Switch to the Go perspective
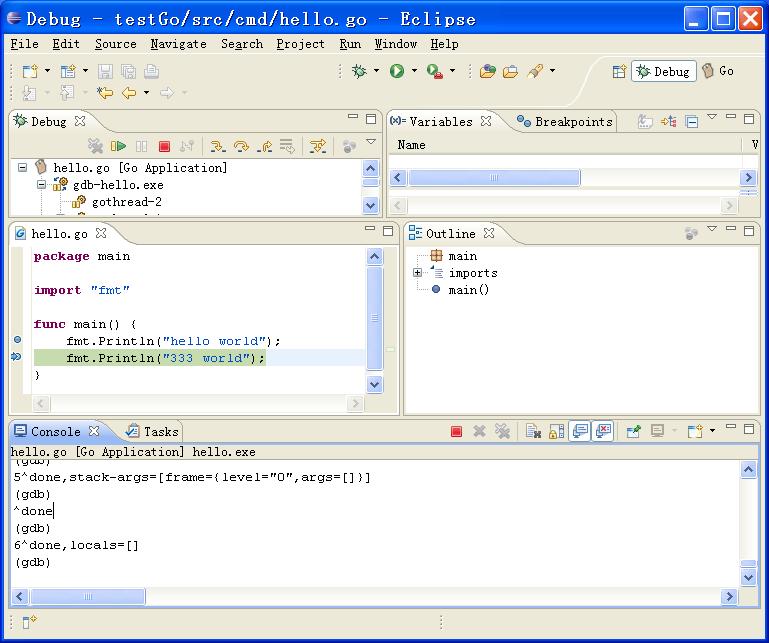This screenshot has height=643, width=769. coord(718,71)
